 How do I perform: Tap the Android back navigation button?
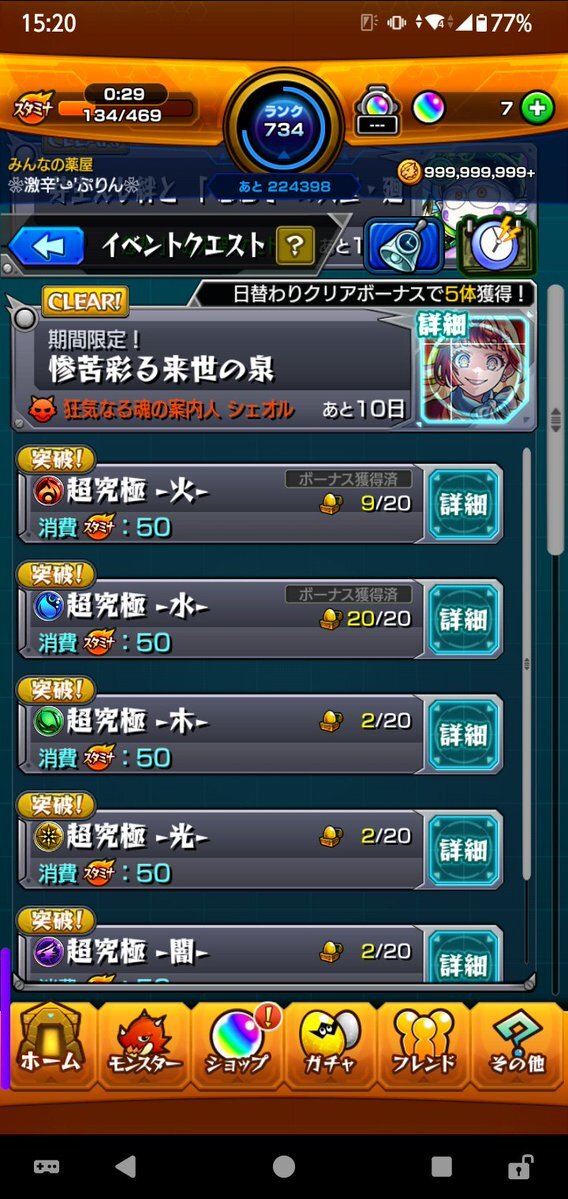pyautogui.click(x=125, y=1166)
